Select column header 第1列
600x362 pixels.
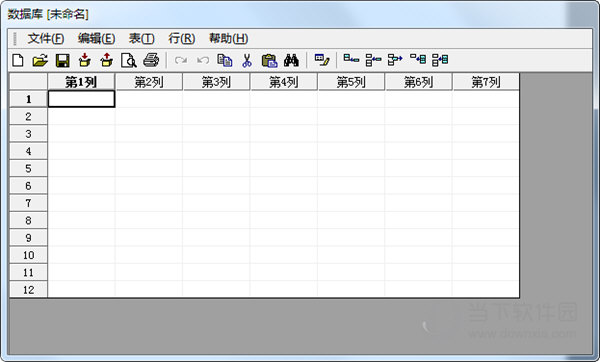point(81,82)
